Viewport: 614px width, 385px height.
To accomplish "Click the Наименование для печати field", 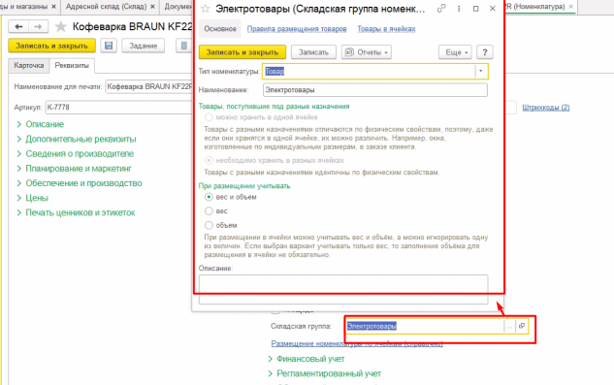I will point(149,87).
